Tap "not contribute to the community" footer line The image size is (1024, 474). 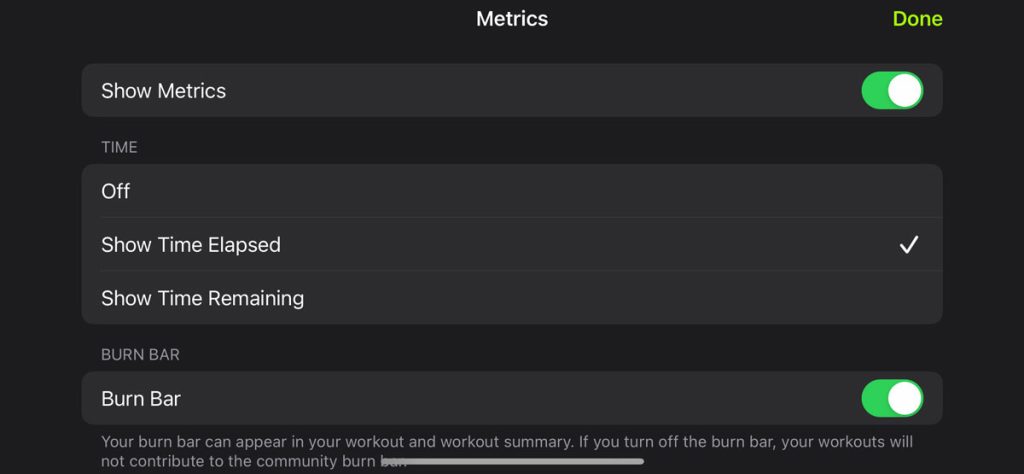(x=240, y=462)
